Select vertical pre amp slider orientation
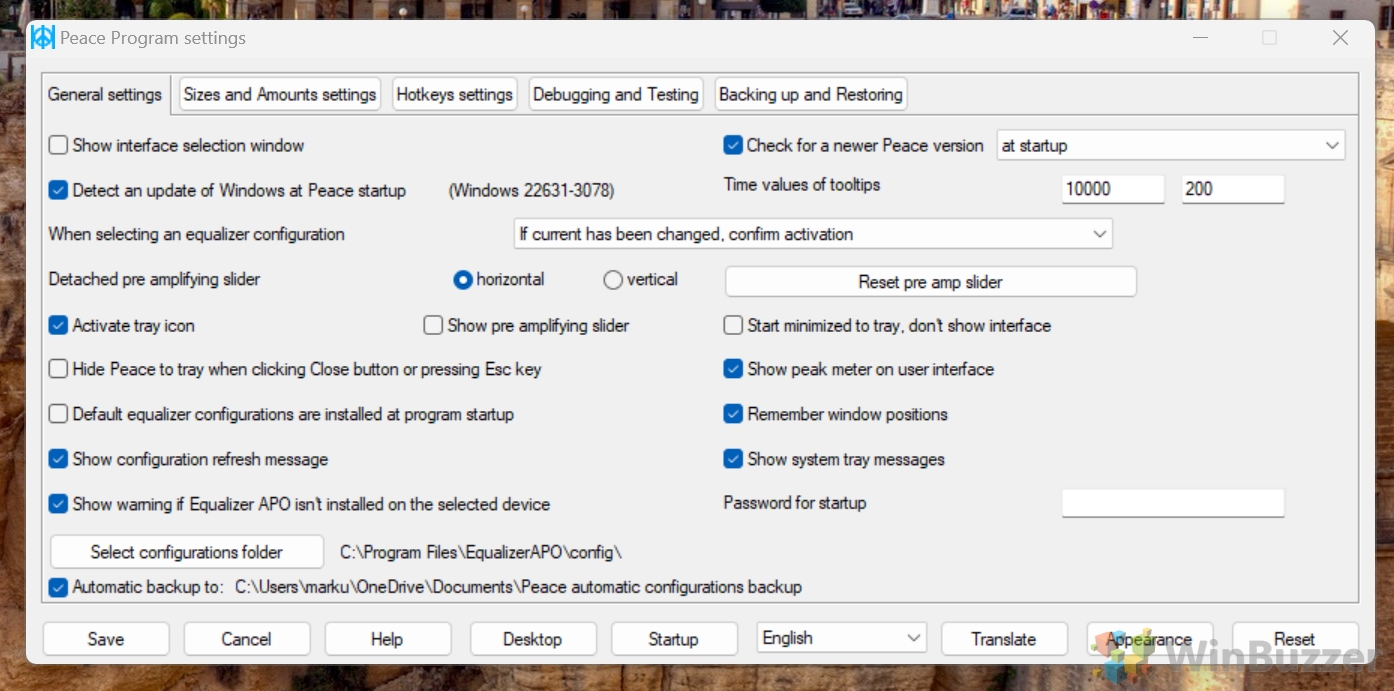 (613, 280)
